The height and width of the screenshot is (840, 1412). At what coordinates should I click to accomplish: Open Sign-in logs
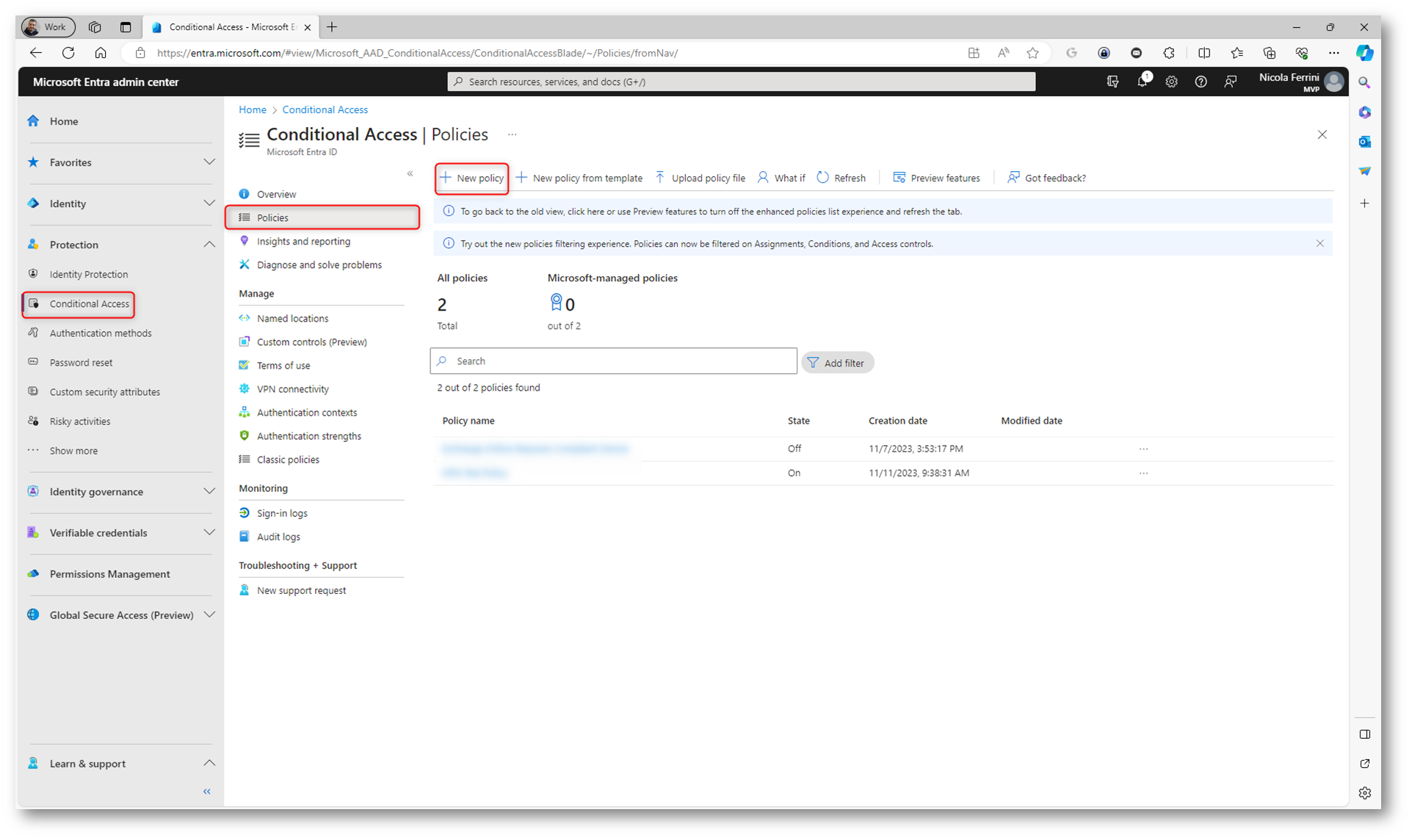click(x=282, y=513)
